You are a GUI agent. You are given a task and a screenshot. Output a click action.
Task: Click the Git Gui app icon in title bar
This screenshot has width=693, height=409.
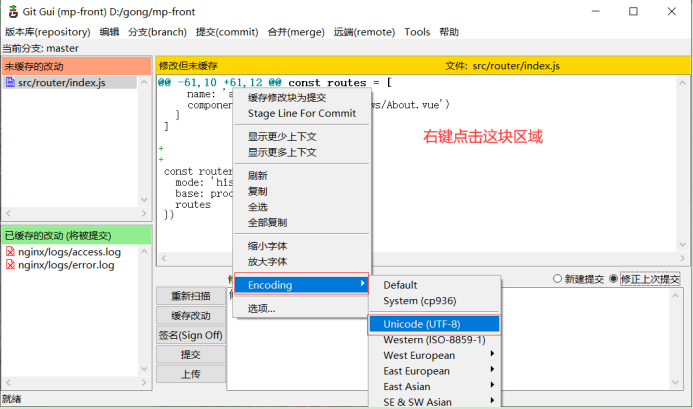tap(13, 11)
